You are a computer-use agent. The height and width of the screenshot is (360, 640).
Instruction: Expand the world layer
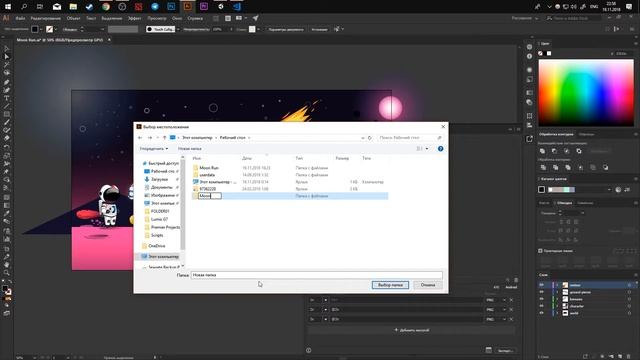pyautogui.click(x=557, y=313)
